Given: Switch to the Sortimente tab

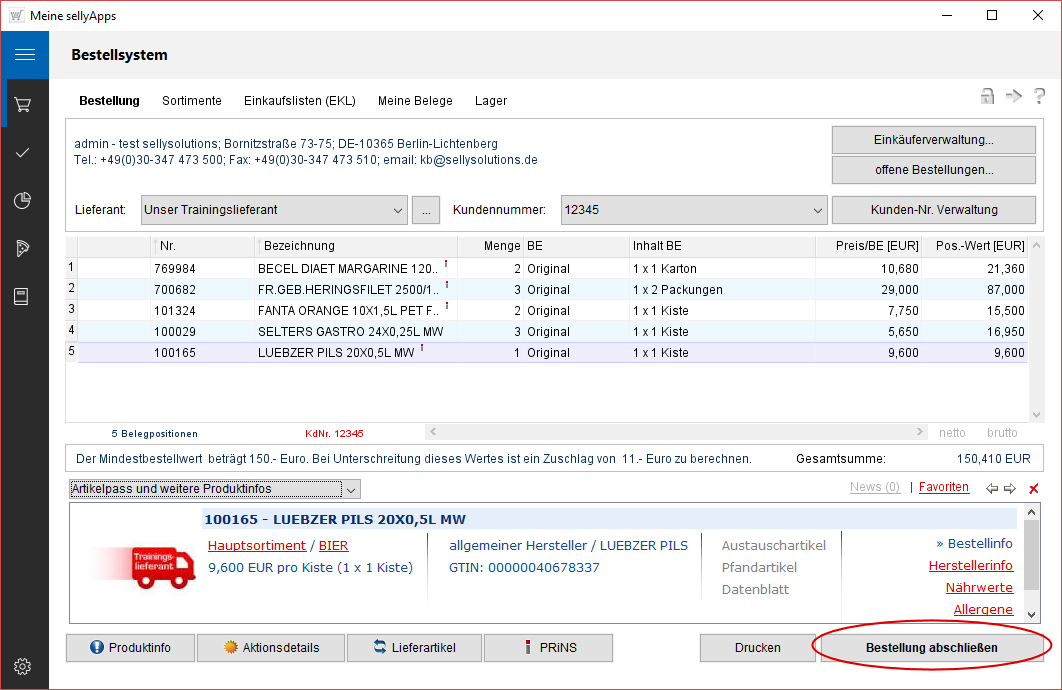Looking at the screenshot, I should pyautogui.click(x=192, y=101).
